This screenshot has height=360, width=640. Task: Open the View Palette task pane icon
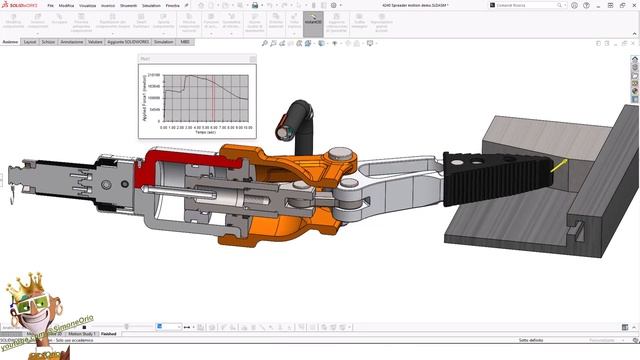[x=635, y=84]
